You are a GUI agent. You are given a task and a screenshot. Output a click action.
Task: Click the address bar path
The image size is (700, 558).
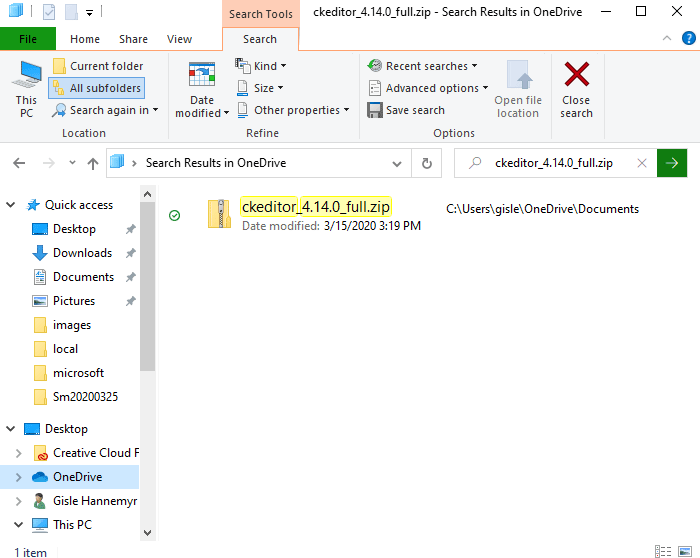tap(216, 163)
